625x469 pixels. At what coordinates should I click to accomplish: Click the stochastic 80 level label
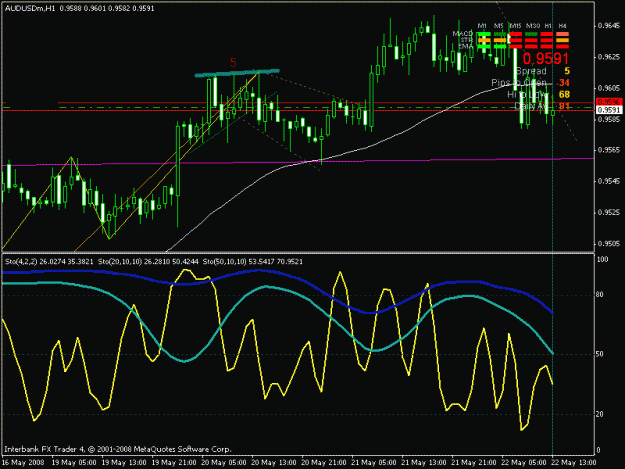pyautogui.click(x=599, y=295)
